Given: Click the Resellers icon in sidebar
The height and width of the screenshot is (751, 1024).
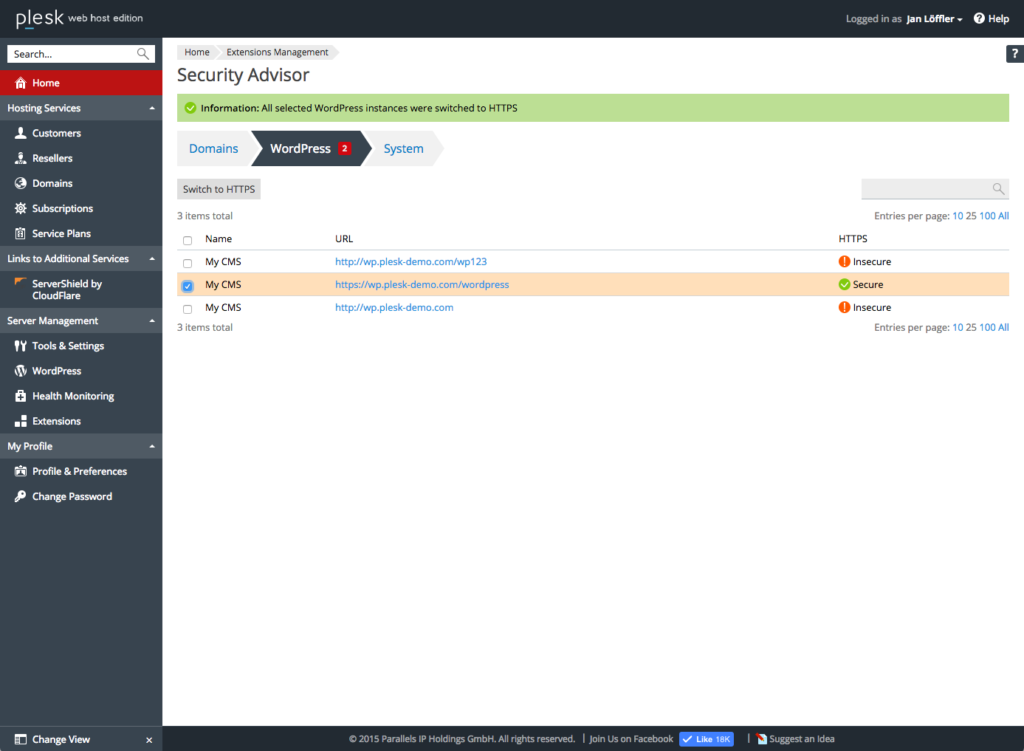Looking at the screenshot, I should (x=20, y=158).
